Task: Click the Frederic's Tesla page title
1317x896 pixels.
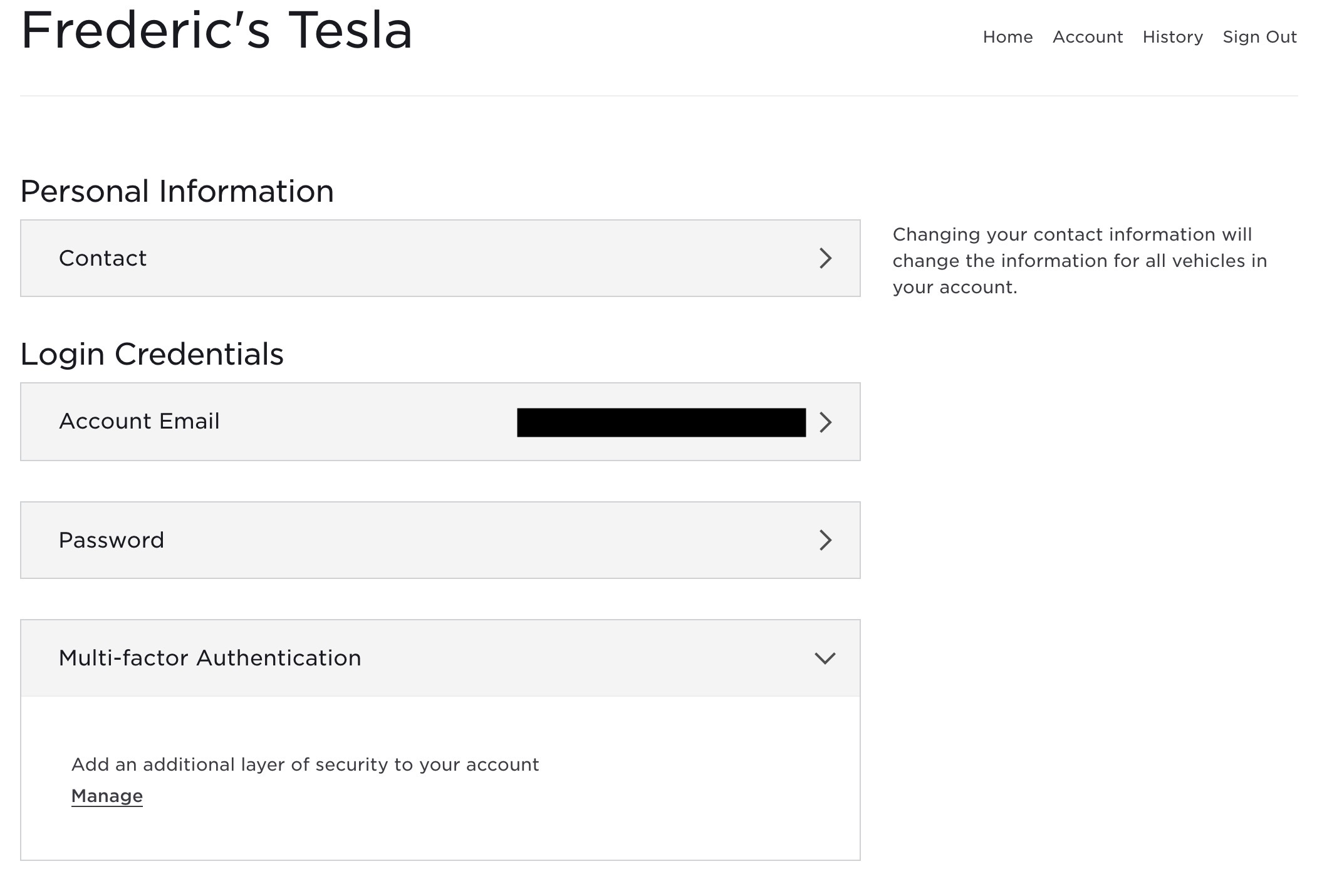Action: (216, 30)
